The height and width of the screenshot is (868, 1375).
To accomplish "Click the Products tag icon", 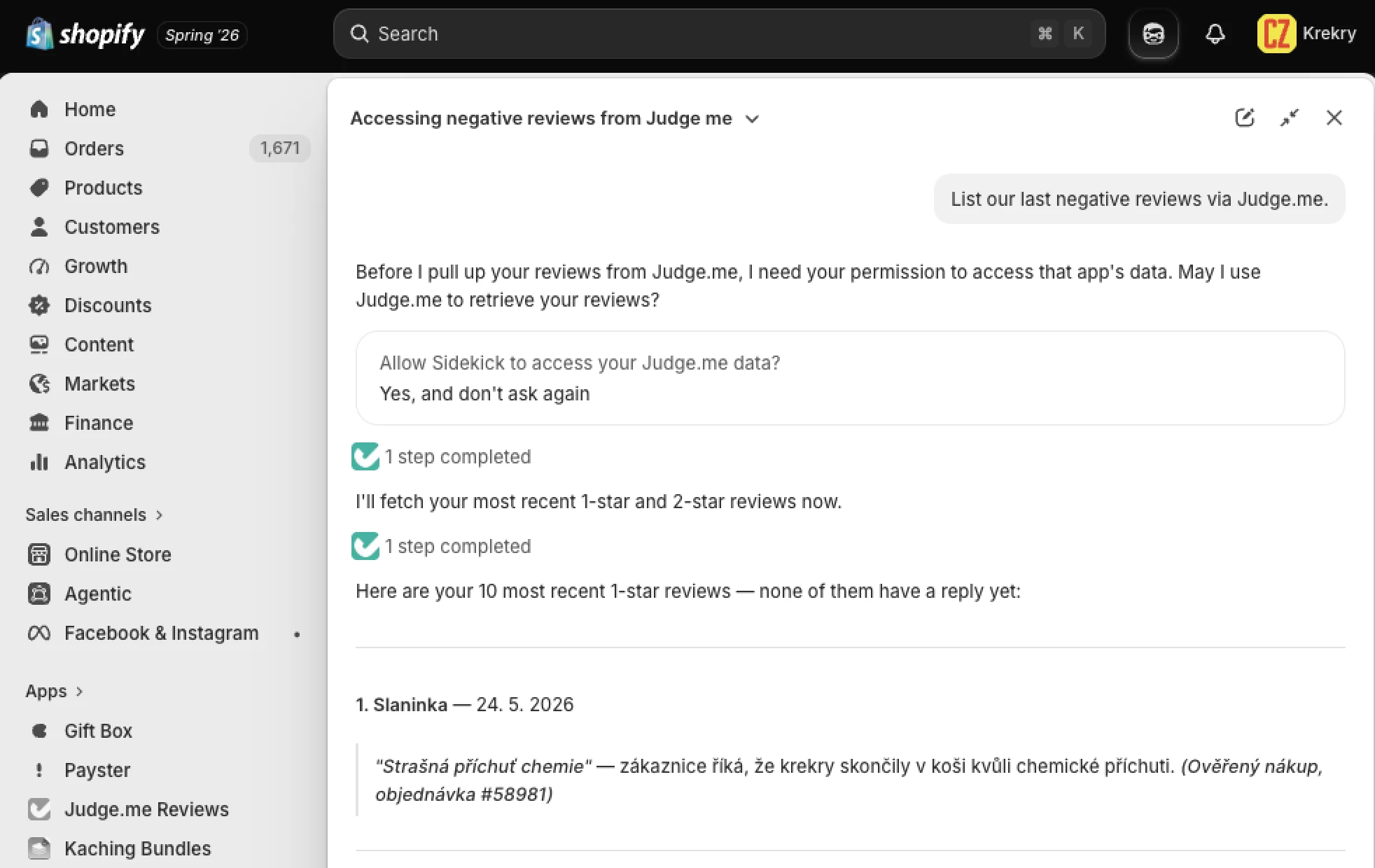I will pos(39,188).
